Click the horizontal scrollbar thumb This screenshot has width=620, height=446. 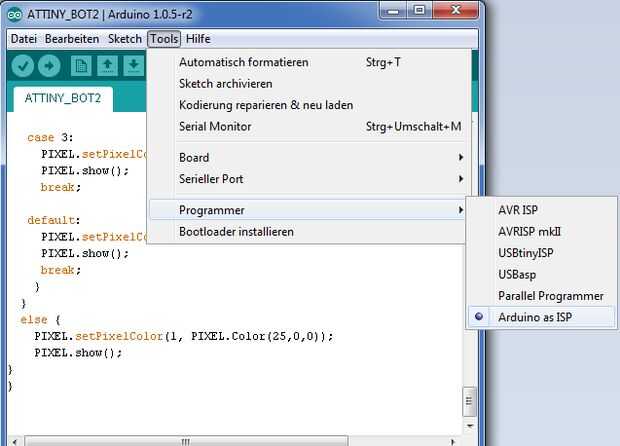click(x=186, y=441)
